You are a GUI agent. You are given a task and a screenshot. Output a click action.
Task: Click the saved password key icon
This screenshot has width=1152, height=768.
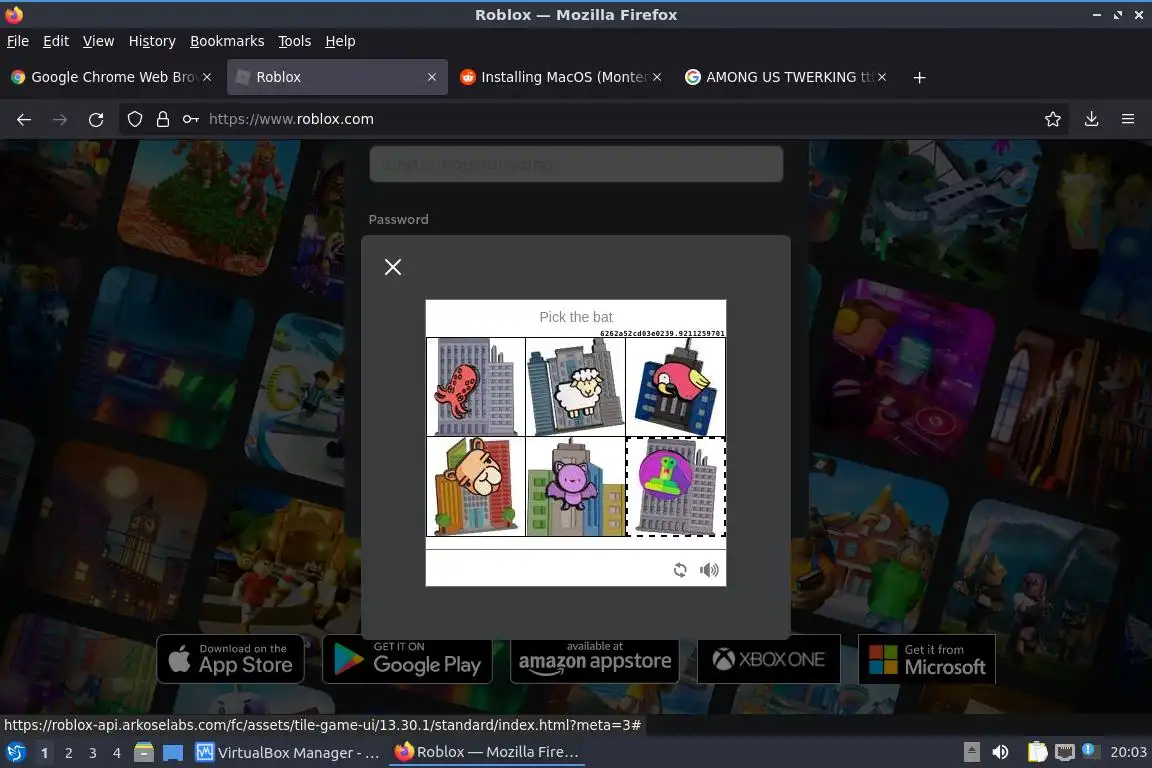click(x=191, y=119)
